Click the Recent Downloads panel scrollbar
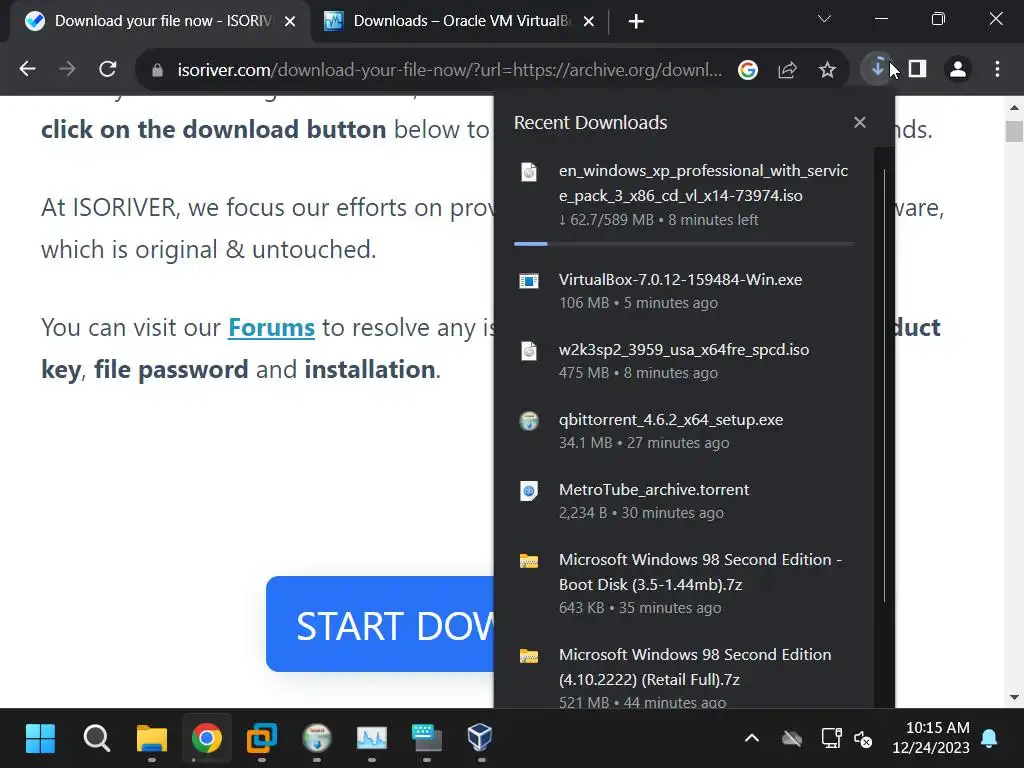 pyautogui.click(x=884, y=385)
